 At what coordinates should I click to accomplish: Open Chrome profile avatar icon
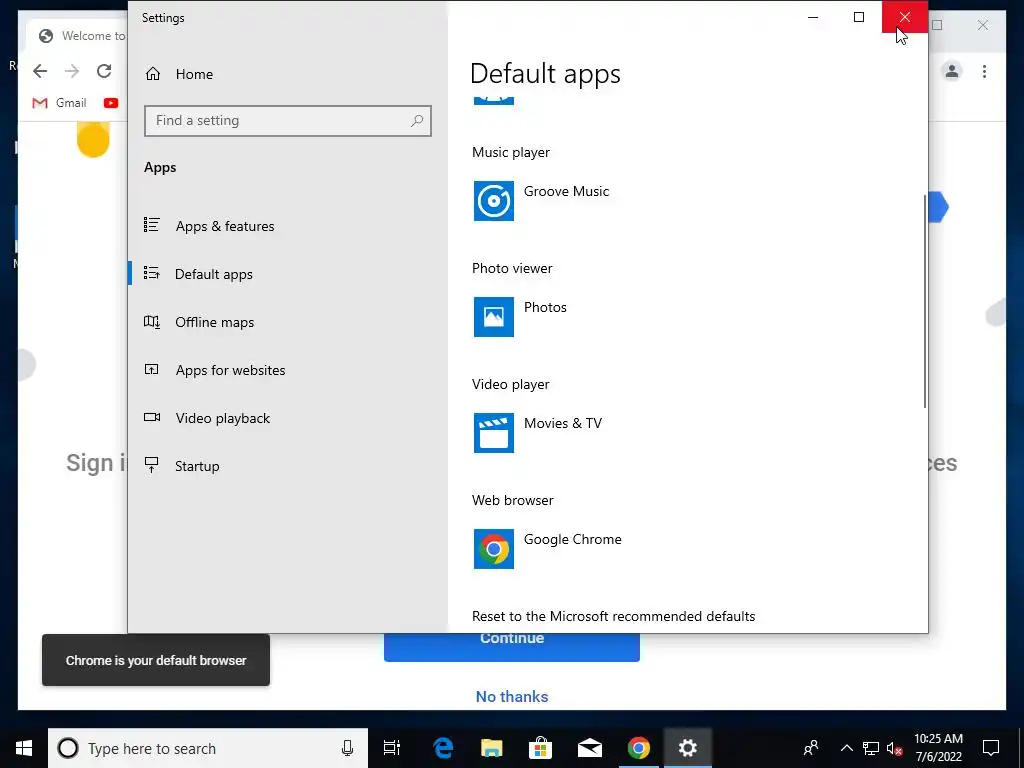pos(952,71)
